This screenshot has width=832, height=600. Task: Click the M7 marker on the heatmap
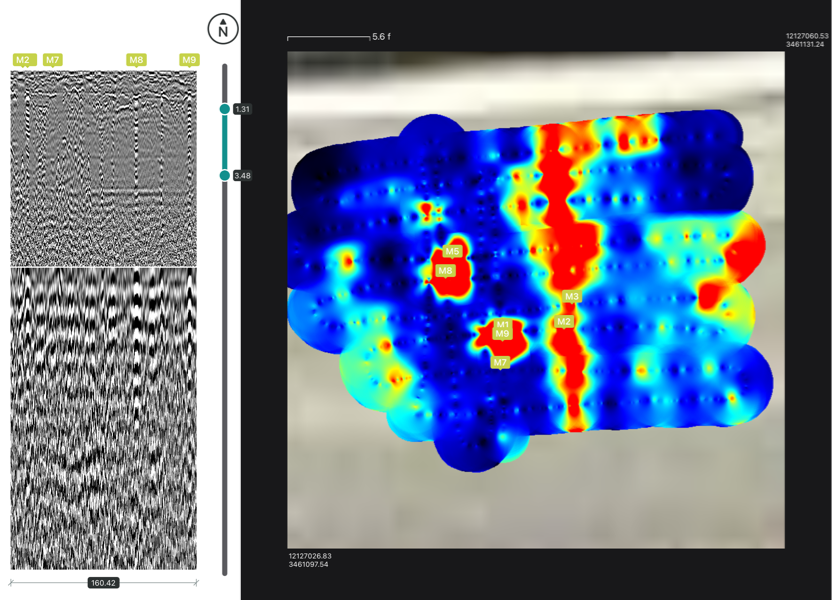tap(500, 362)
